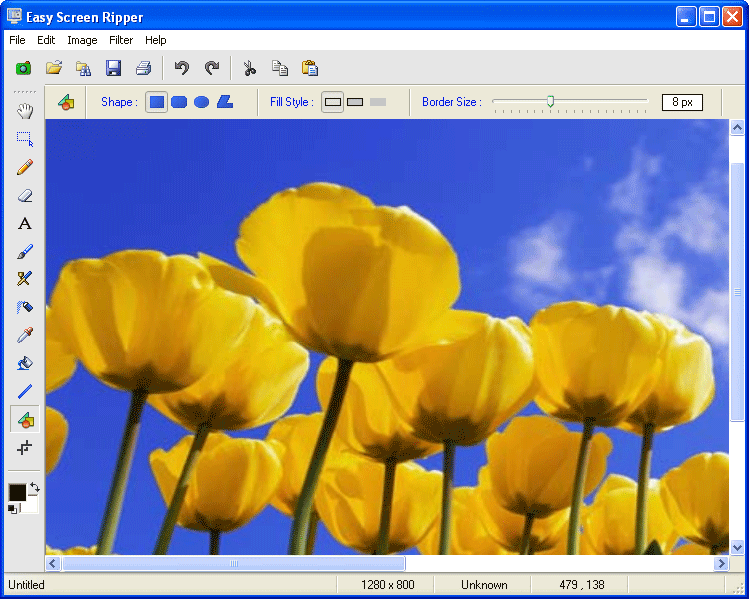Click the green camera capture icon
This screenshot has height=599, width=749.
(23, 68)
